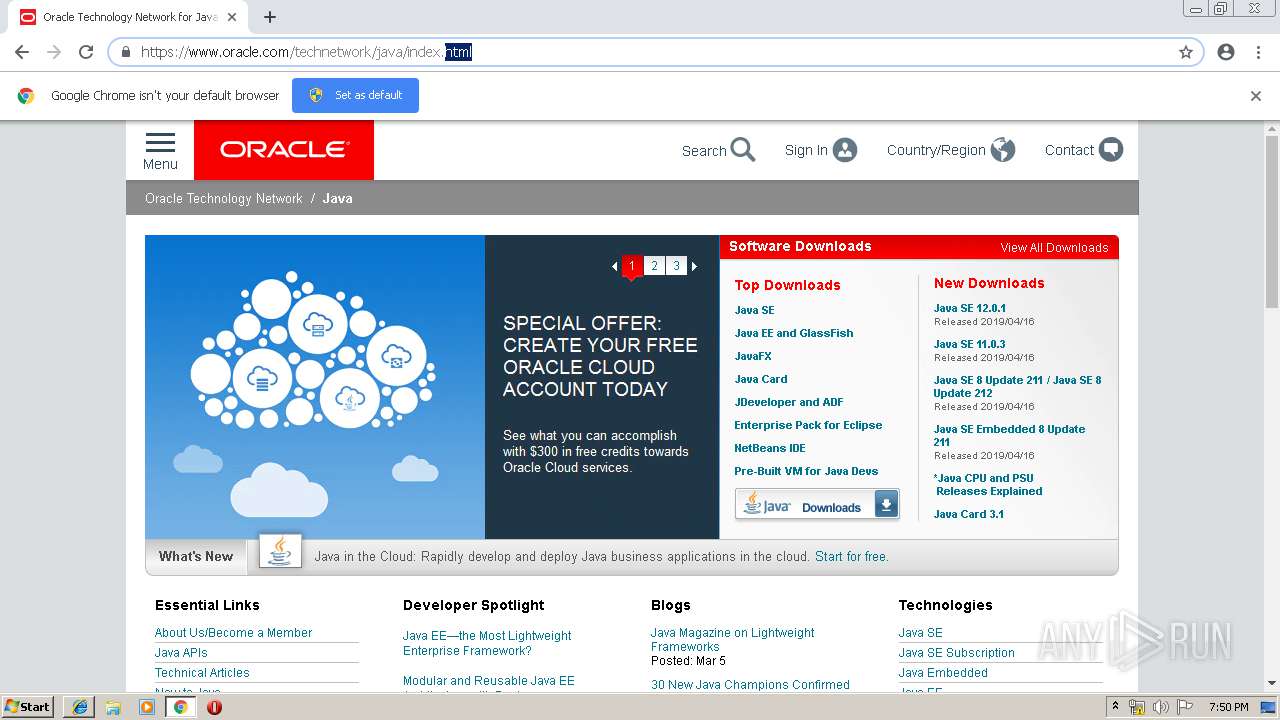Open Java CPU and PSU Releases Explained
This screenshot has height=720, width=1280.
tap(988, 484)
